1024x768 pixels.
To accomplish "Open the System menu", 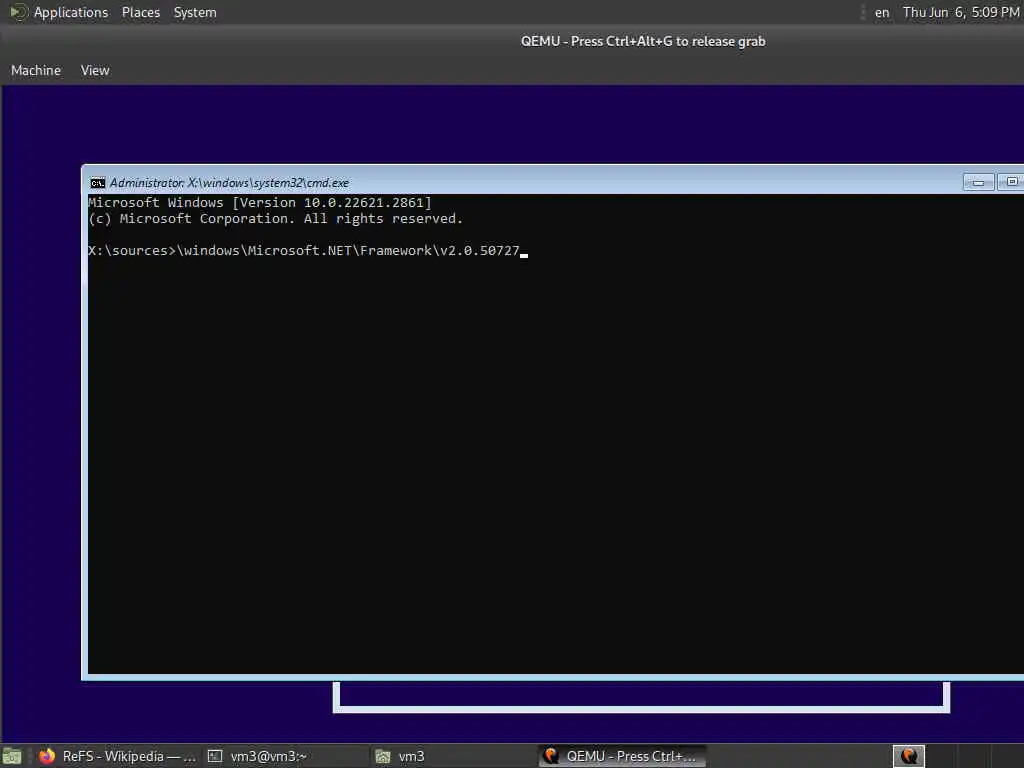I will click(195, 12).
